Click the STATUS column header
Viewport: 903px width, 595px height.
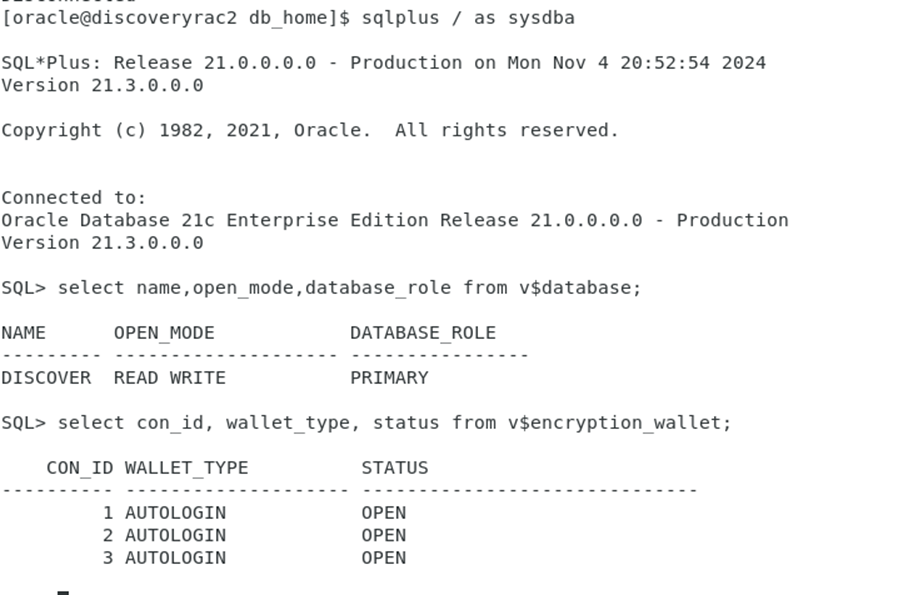point(395,468)
